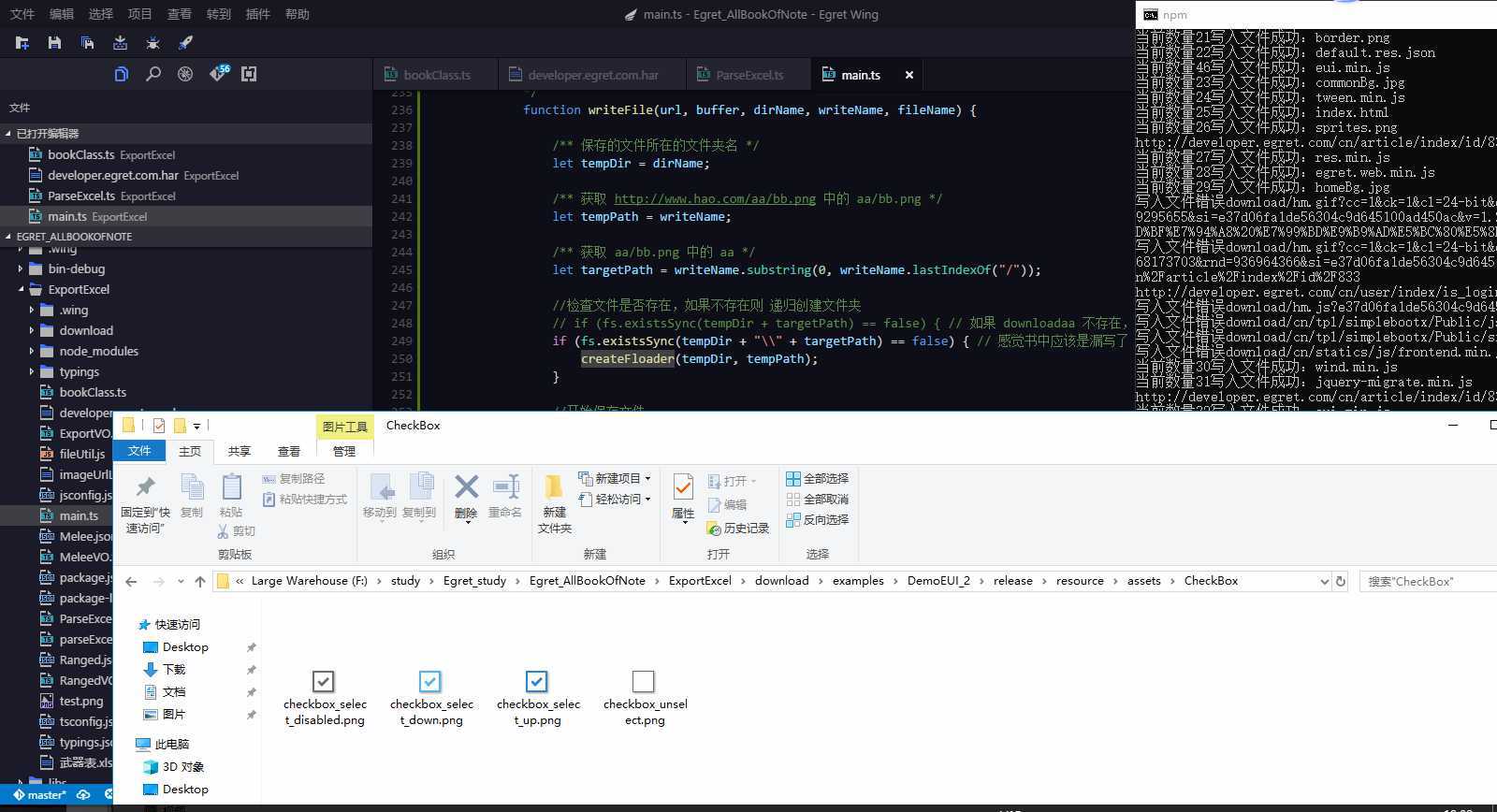
Task: Click the search CheckBox input field
Action: [1427, 581]
